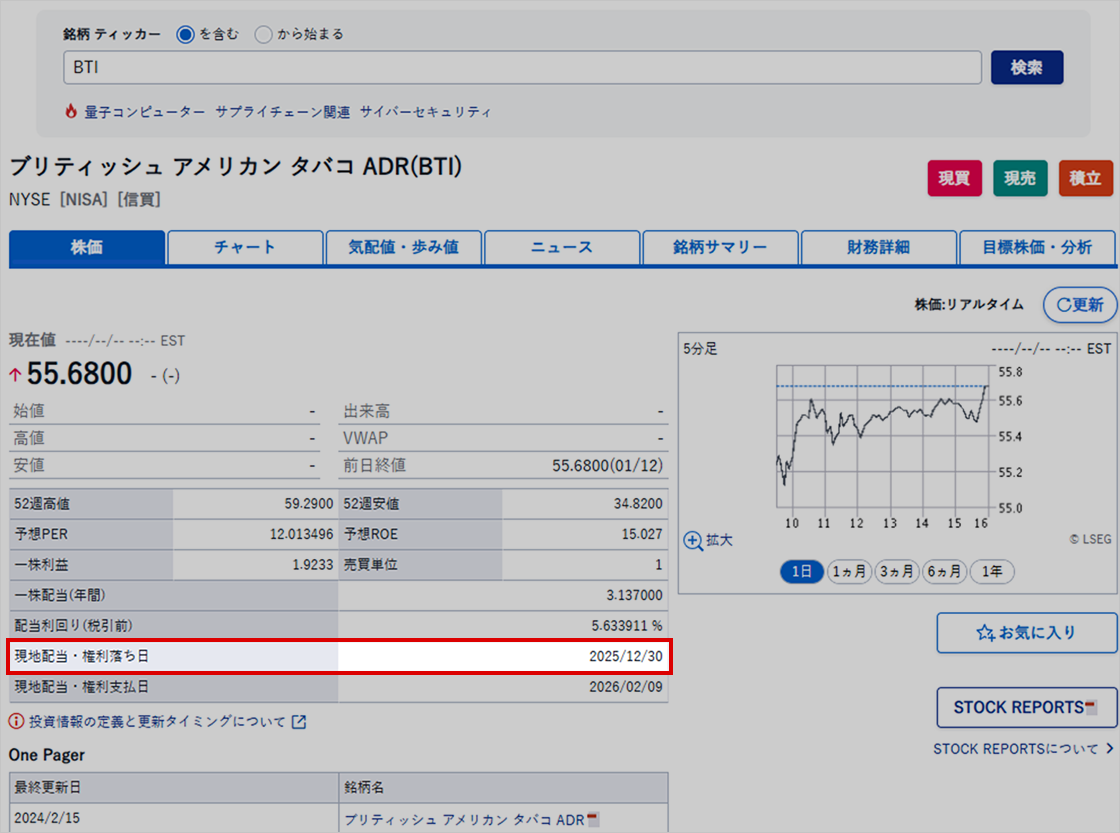Switch chart period to 1年

(992, 571)
